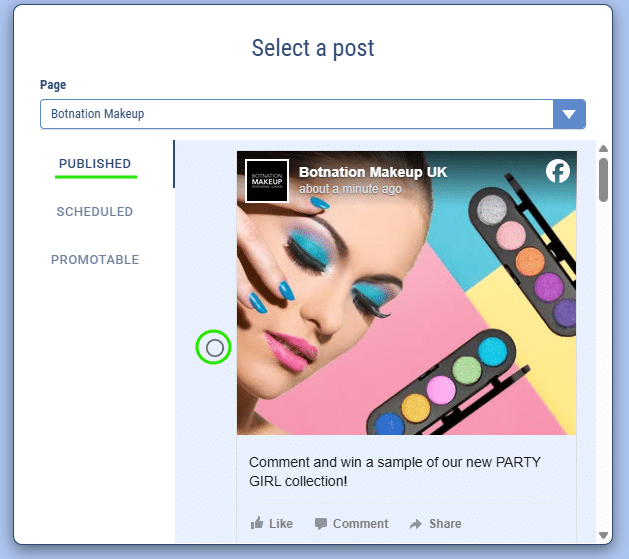The image size is (629, 559).
Task: Click the PARTY GIRL collection caption text
Action: tap(380, 472)
